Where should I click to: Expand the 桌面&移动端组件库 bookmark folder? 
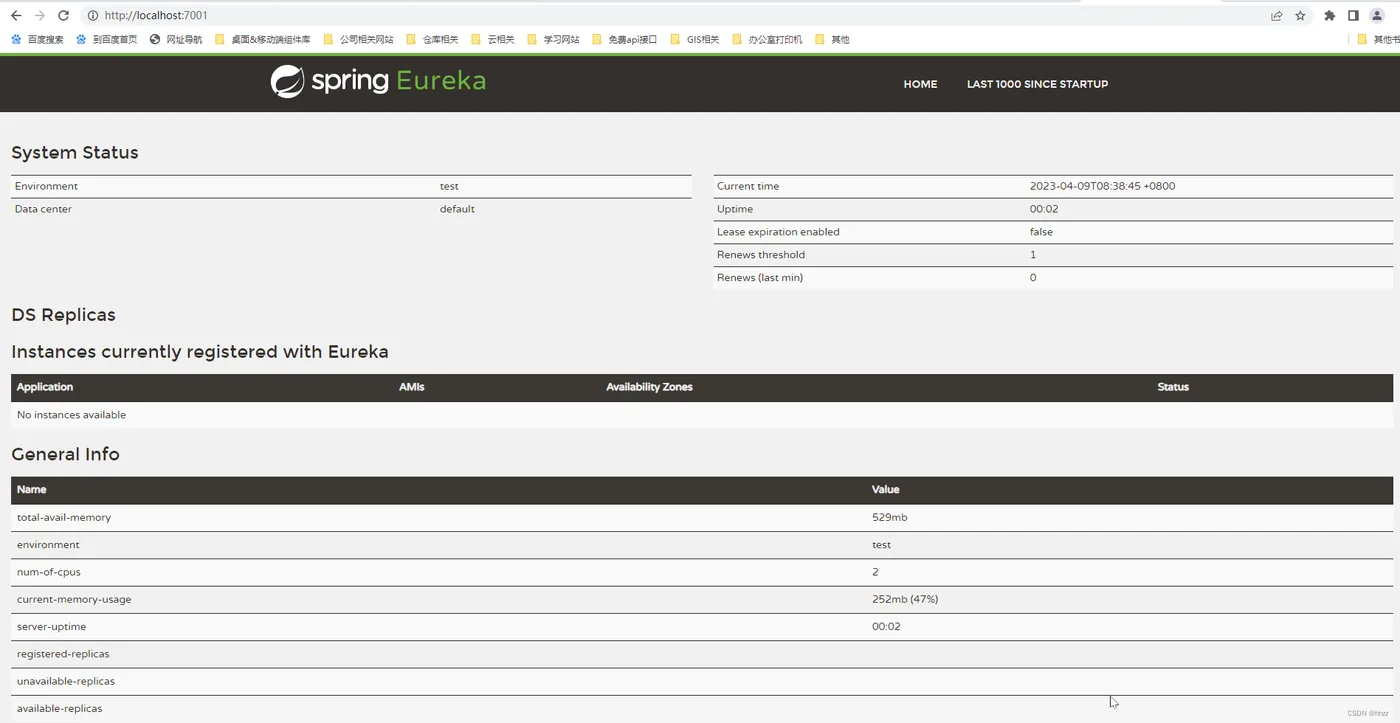click(263, 40)
